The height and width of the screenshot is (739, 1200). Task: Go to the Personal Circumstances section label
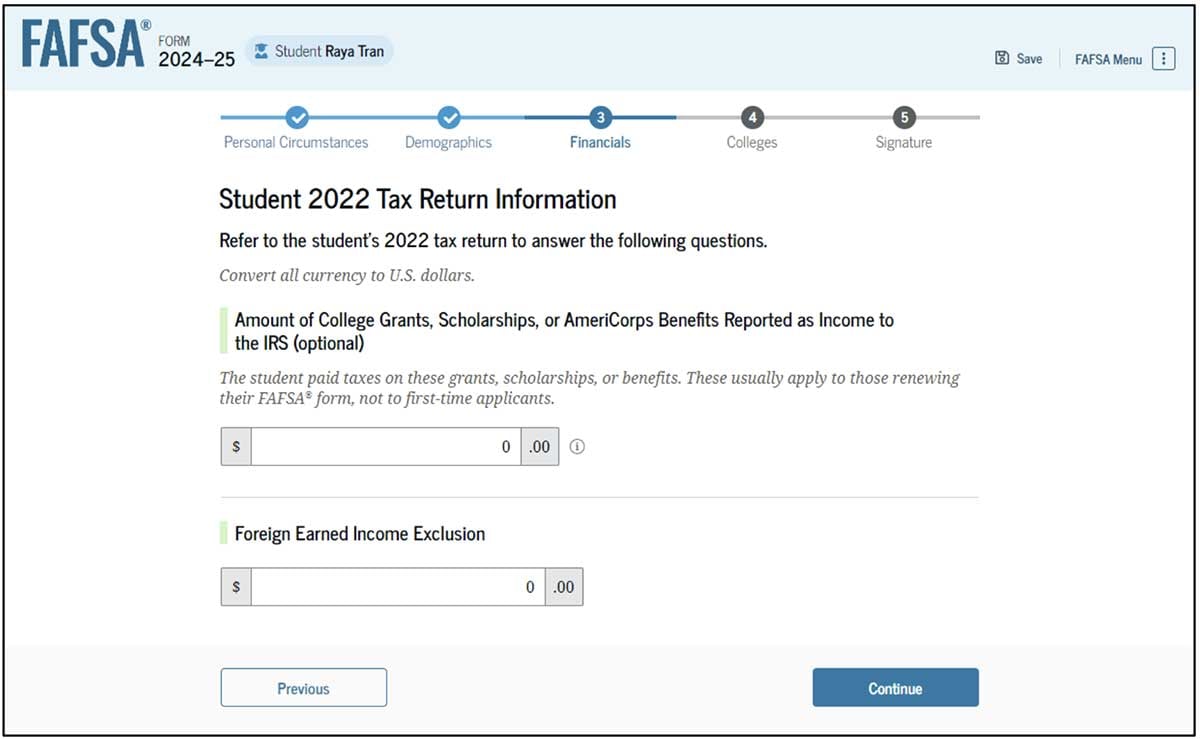(x=296, y=142)
